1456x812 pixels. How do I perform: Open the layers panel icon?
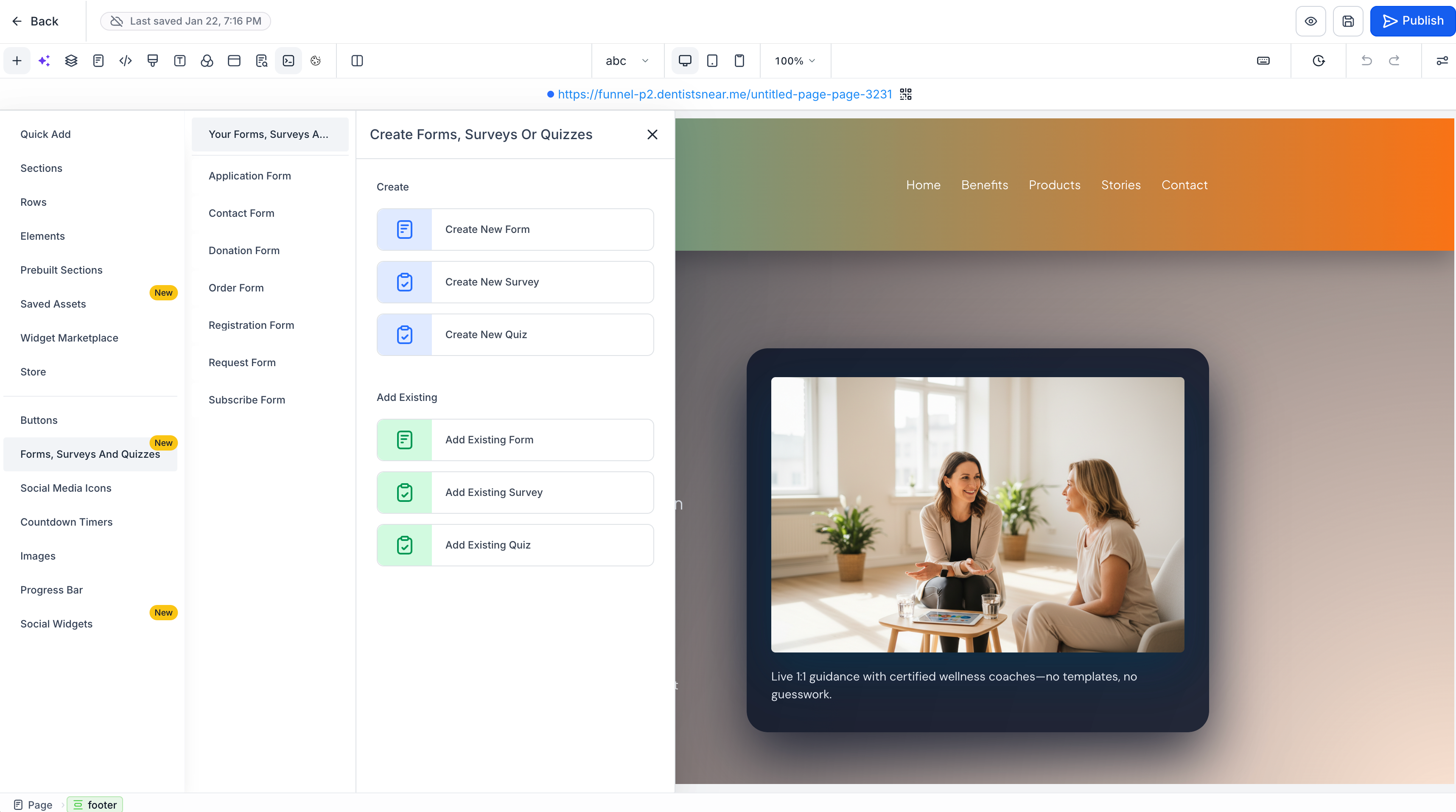(x=71, y=61)
